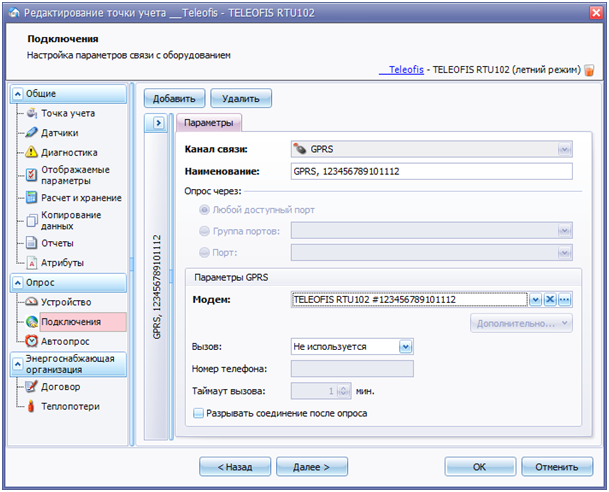The image size is (609, 492).
Task: Click the Расчет и хранение calculator icon
Action: [x=31, y=198]
